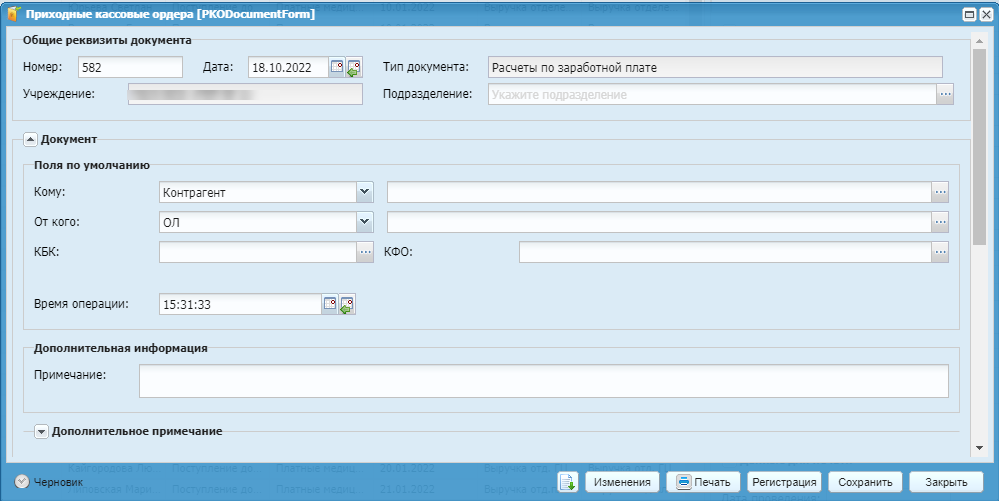The width and height of the screenshot is (999, 501).
Task: Click the document export icon left of Изменения
Action: 567,482
